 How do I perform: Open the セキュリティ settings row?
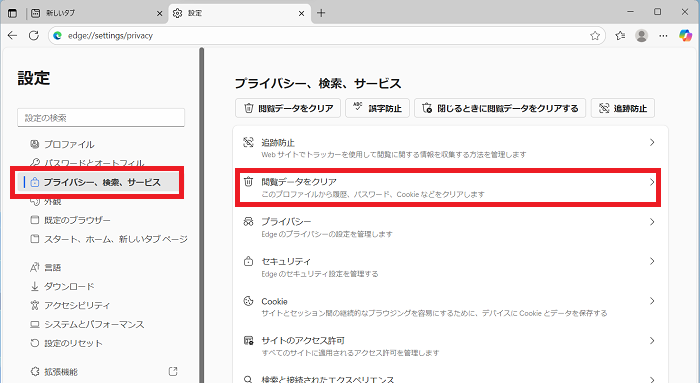[x=450, y=266]
